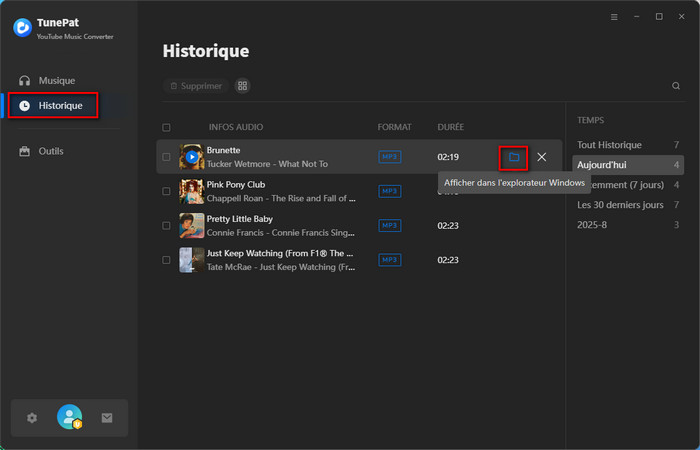Click the Just Keep Watching 02:23 duration
The height and width of the screenshot is (450, 700).
coord(448,260)
